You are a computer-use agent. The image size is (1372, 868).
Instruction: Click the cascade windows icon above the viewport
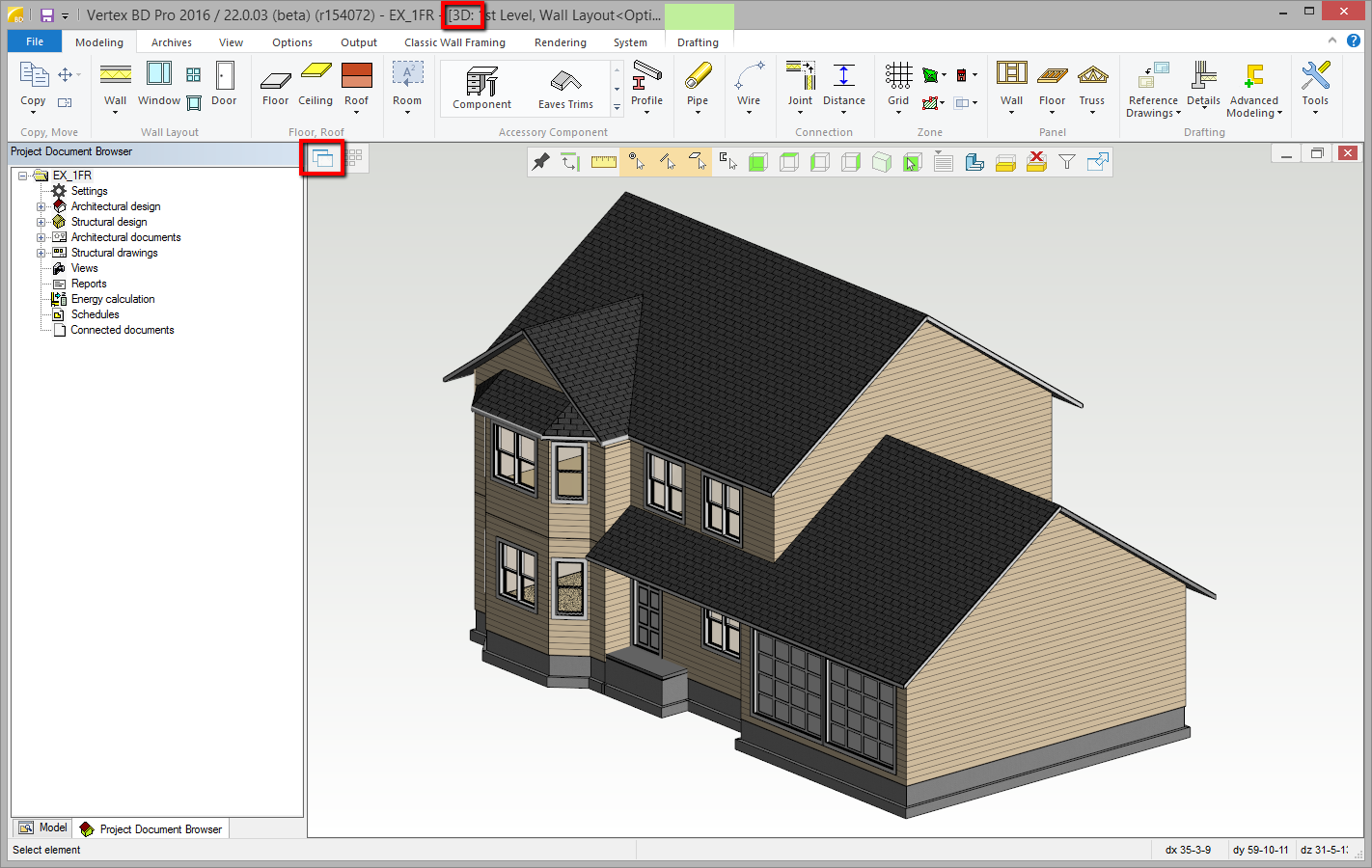tap(323, 158)
